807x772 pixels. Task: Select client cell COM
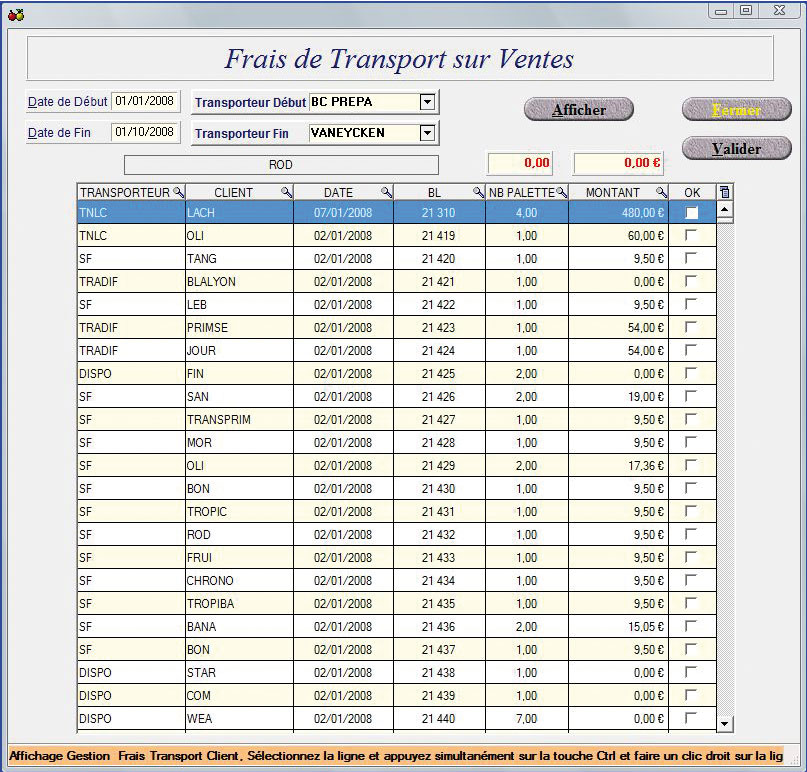pos(239,695)
